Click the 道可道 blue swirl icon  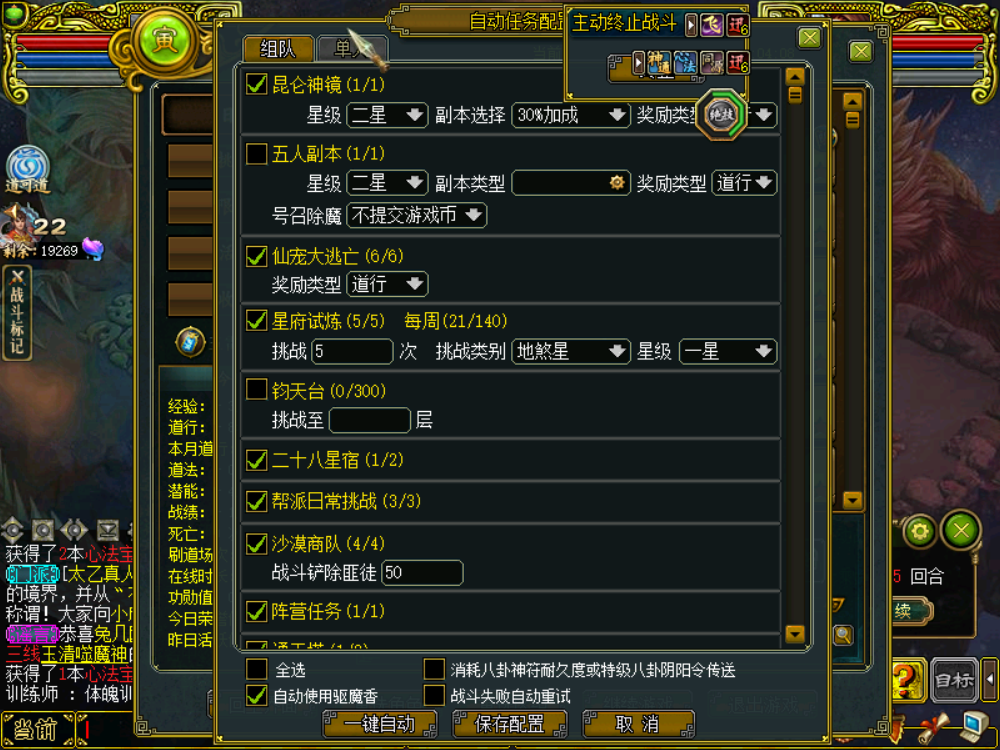(27, 165)
